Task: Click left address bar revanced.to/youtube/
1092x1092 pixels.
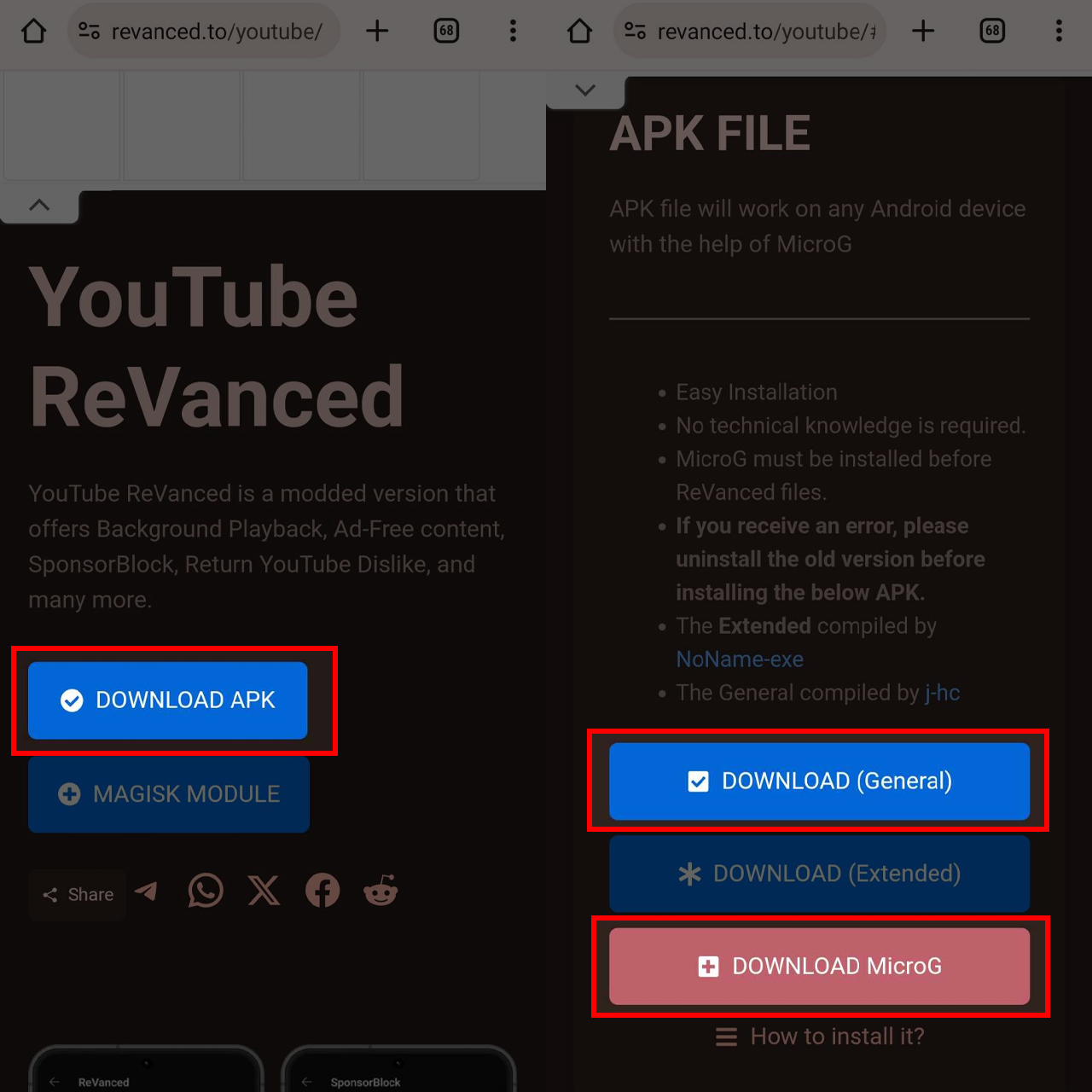Action: pos(204,32)
